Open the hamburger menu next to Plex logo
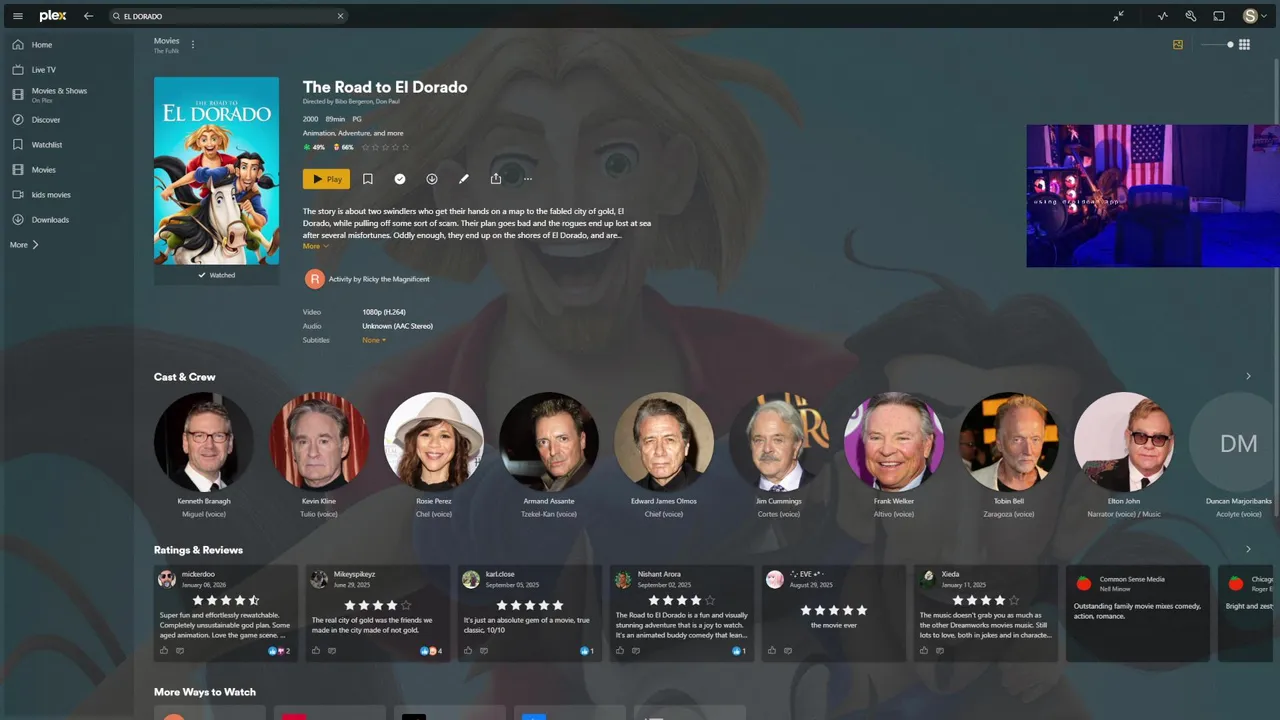 pos(18,16)
